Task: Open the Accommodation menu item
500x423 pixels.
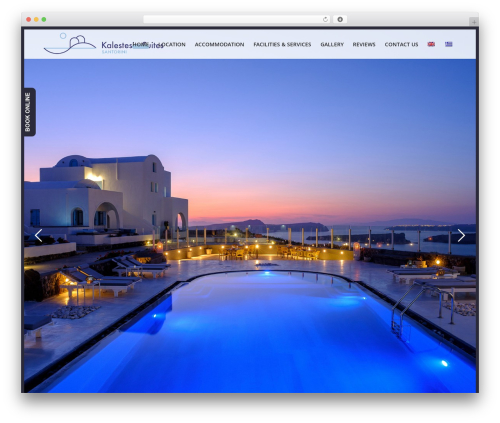Action: [219, 44]
